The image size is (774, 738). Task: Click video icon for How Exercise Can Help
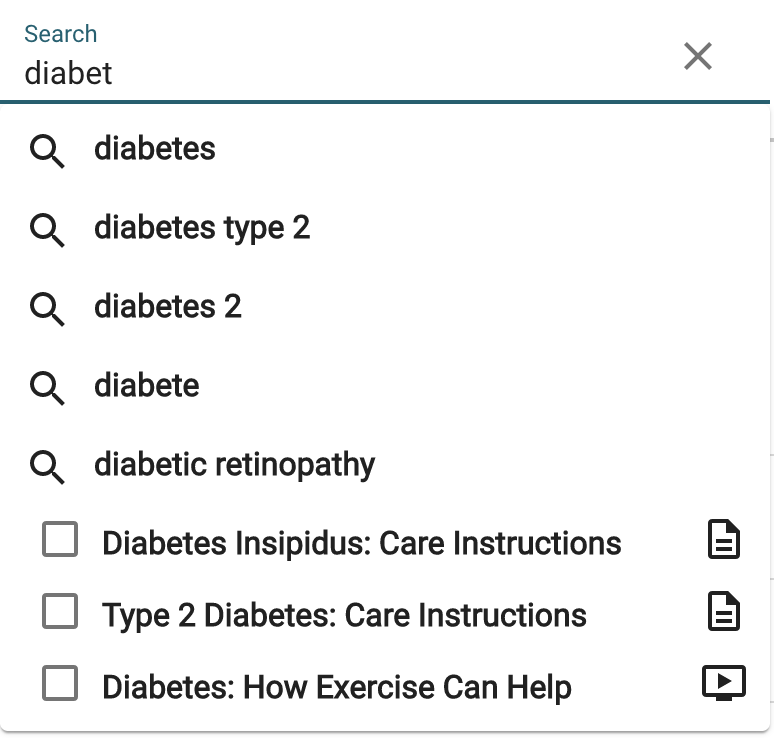click(724, 683)
